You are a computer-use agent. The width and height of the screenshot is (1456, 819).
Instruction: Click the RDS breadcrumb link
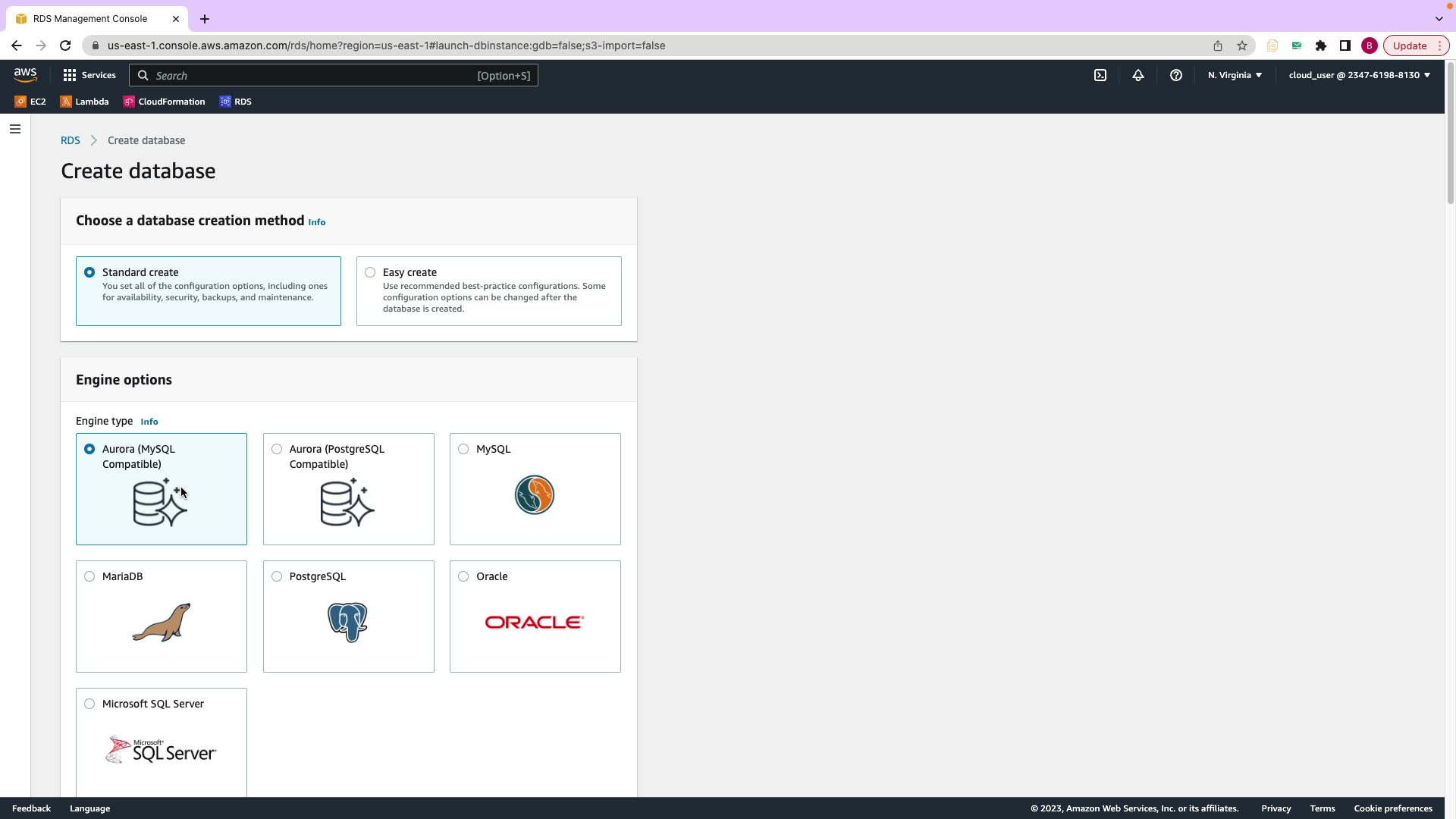[70, 140]
